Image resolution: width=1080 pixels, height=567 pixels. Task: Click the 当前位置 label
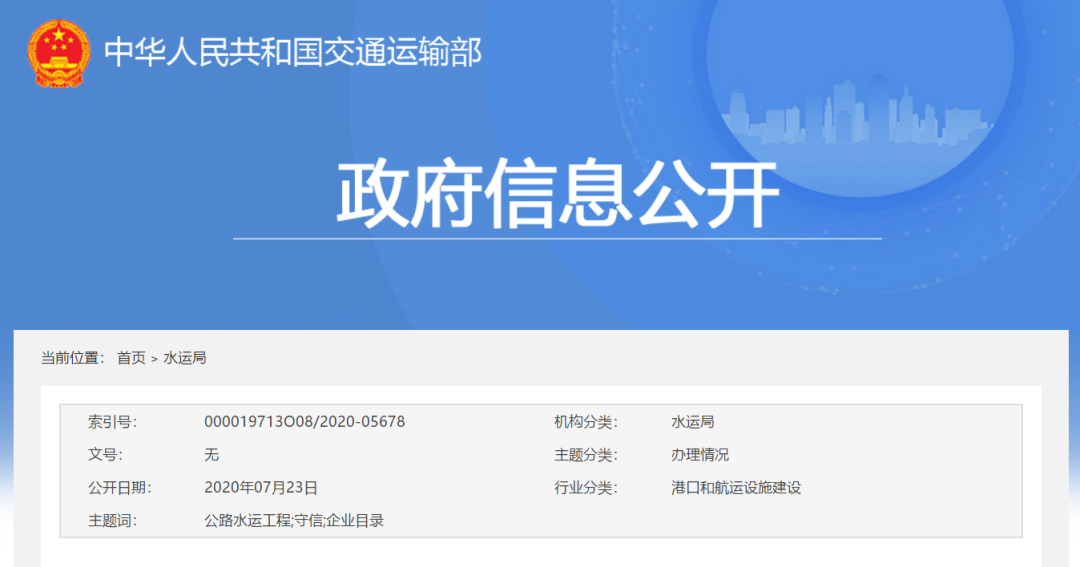[x=72, y=358]
